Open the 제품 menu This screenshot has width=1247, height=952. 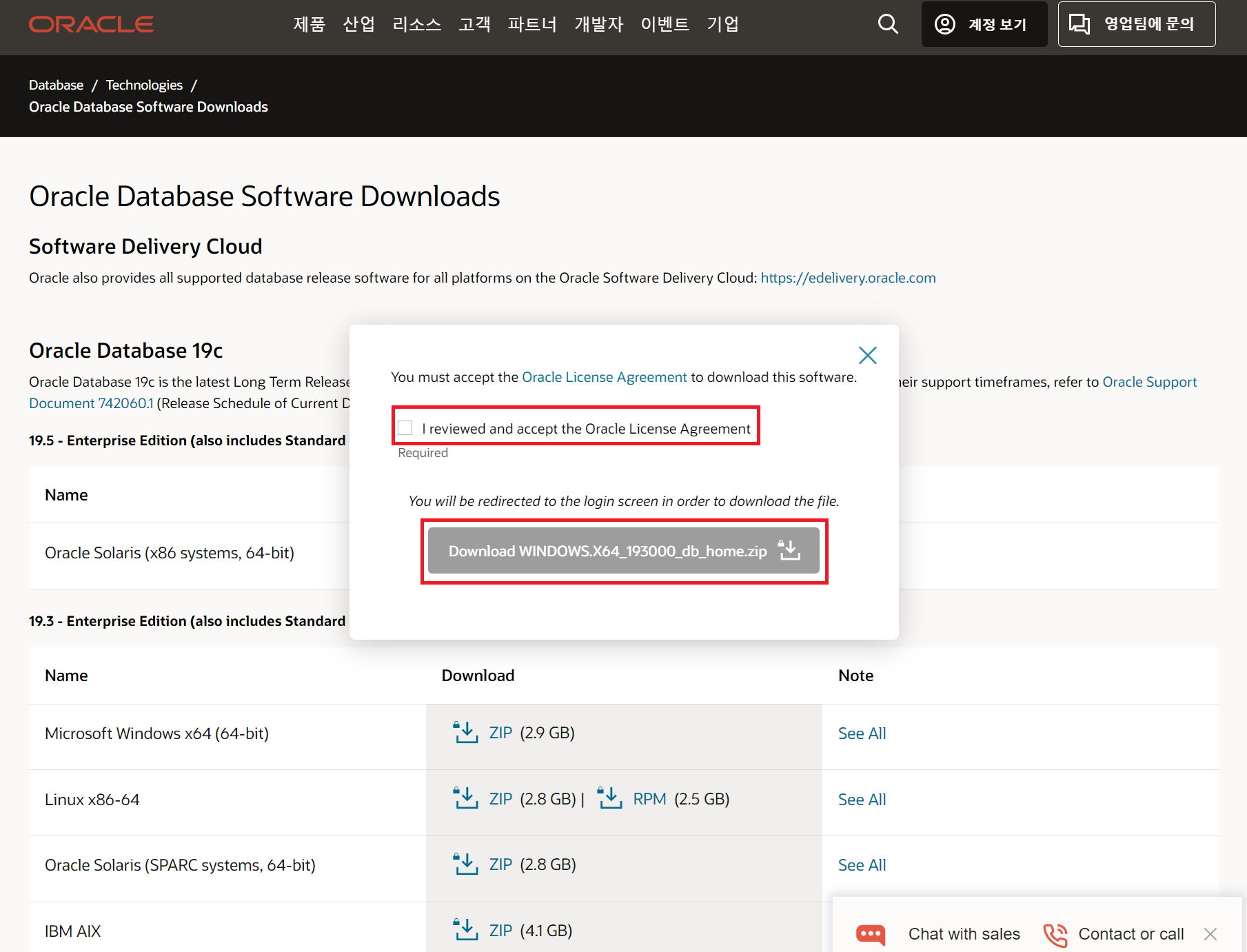tap(309, 24)
